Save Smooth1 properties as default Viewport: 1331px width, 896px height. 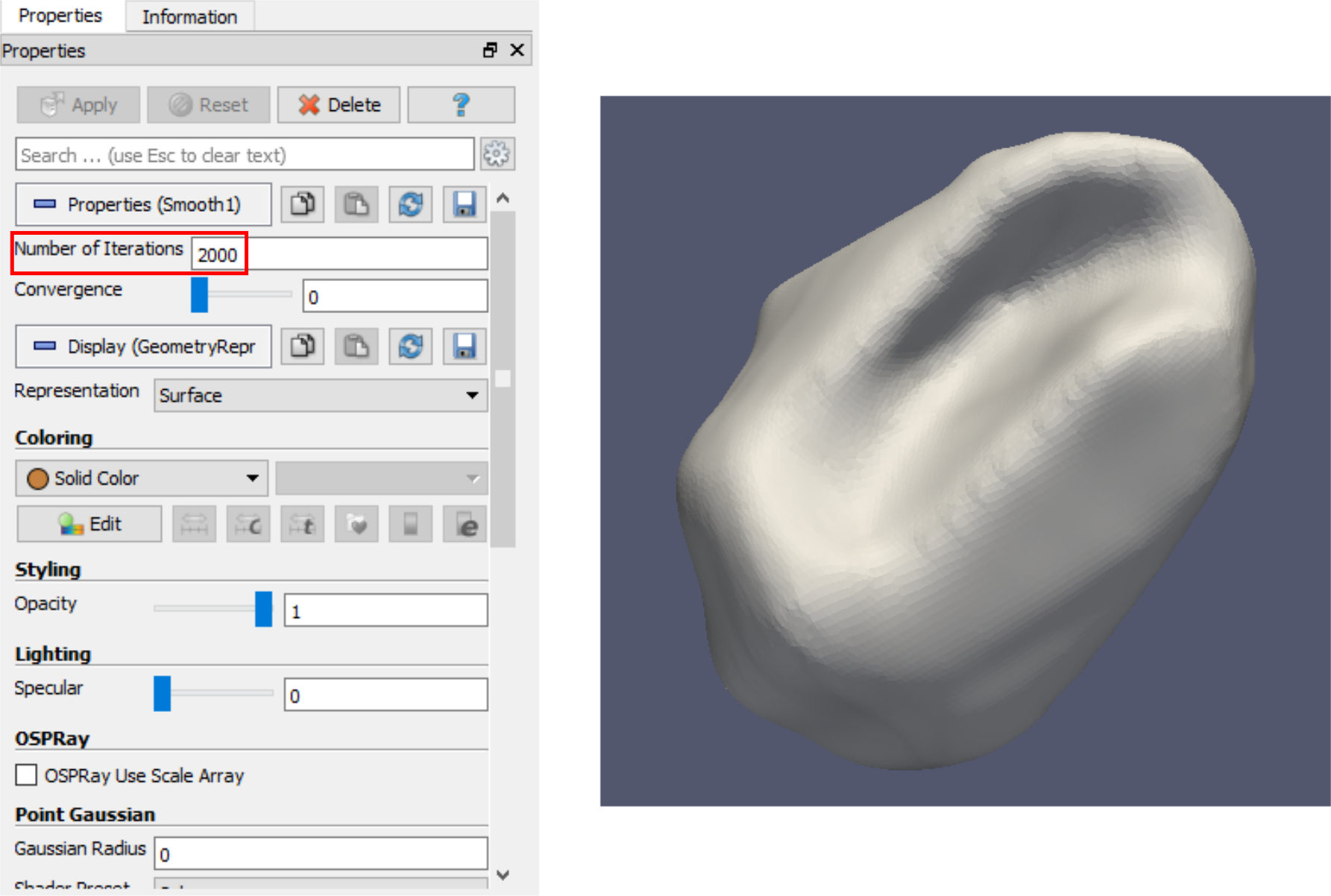464,204
